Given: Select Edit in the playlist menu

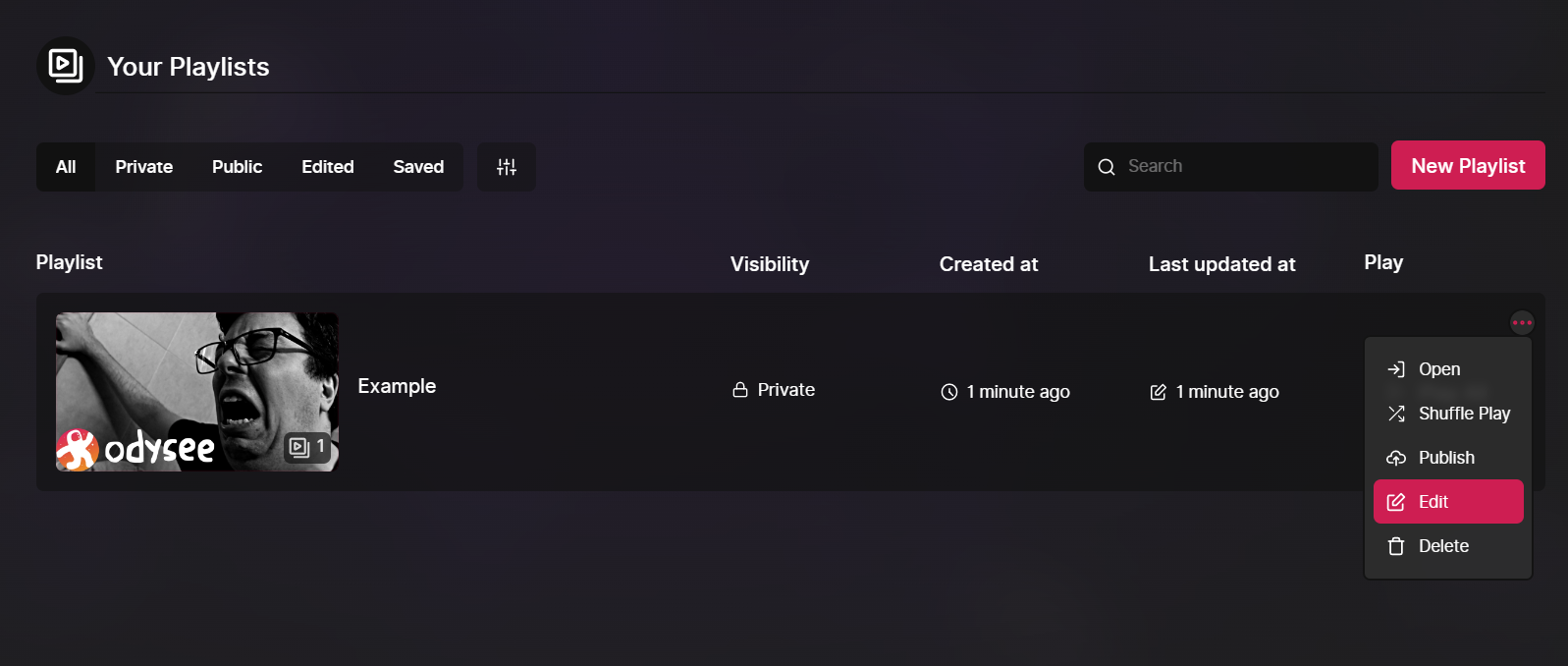Looking at the screenshot, I should coord(1448,502).
